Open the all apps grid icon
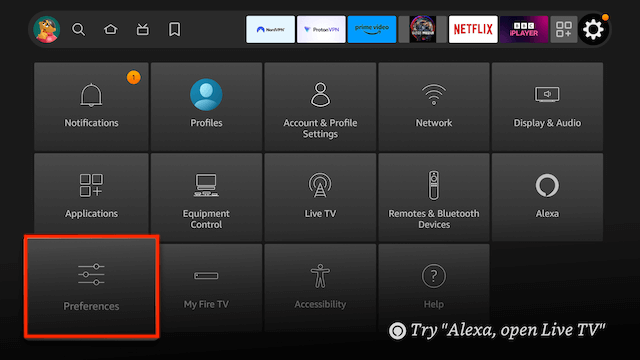This screenshot has width=640, height=360. point(564,29)
